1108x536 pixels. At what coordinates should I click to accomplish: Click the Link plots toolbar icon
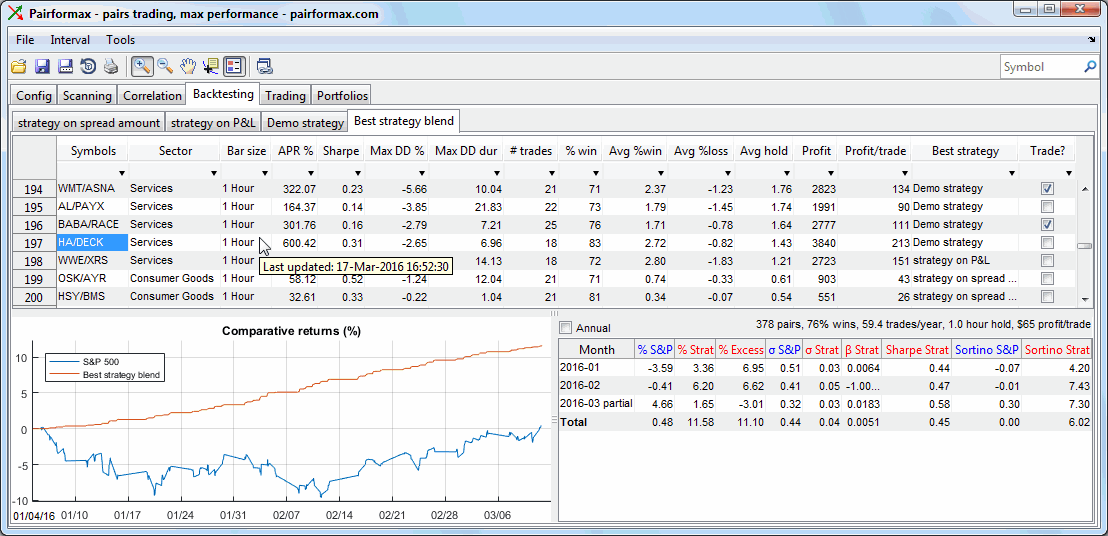click(x=265, y=66)
